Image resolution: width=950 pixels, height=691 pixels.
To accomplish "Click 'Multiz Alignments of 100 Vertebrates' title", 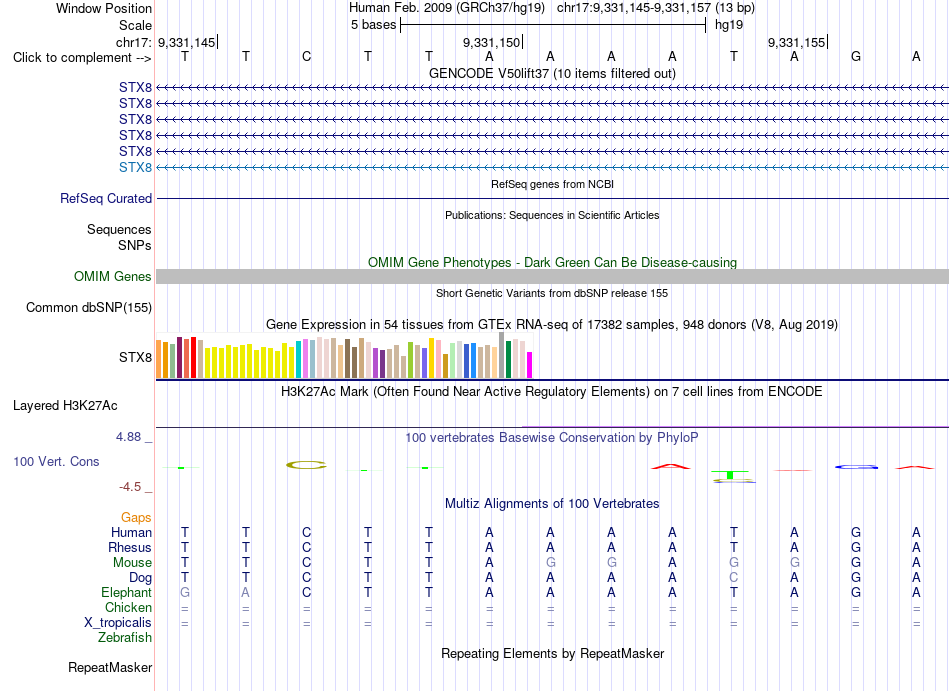I will [552, 504].
